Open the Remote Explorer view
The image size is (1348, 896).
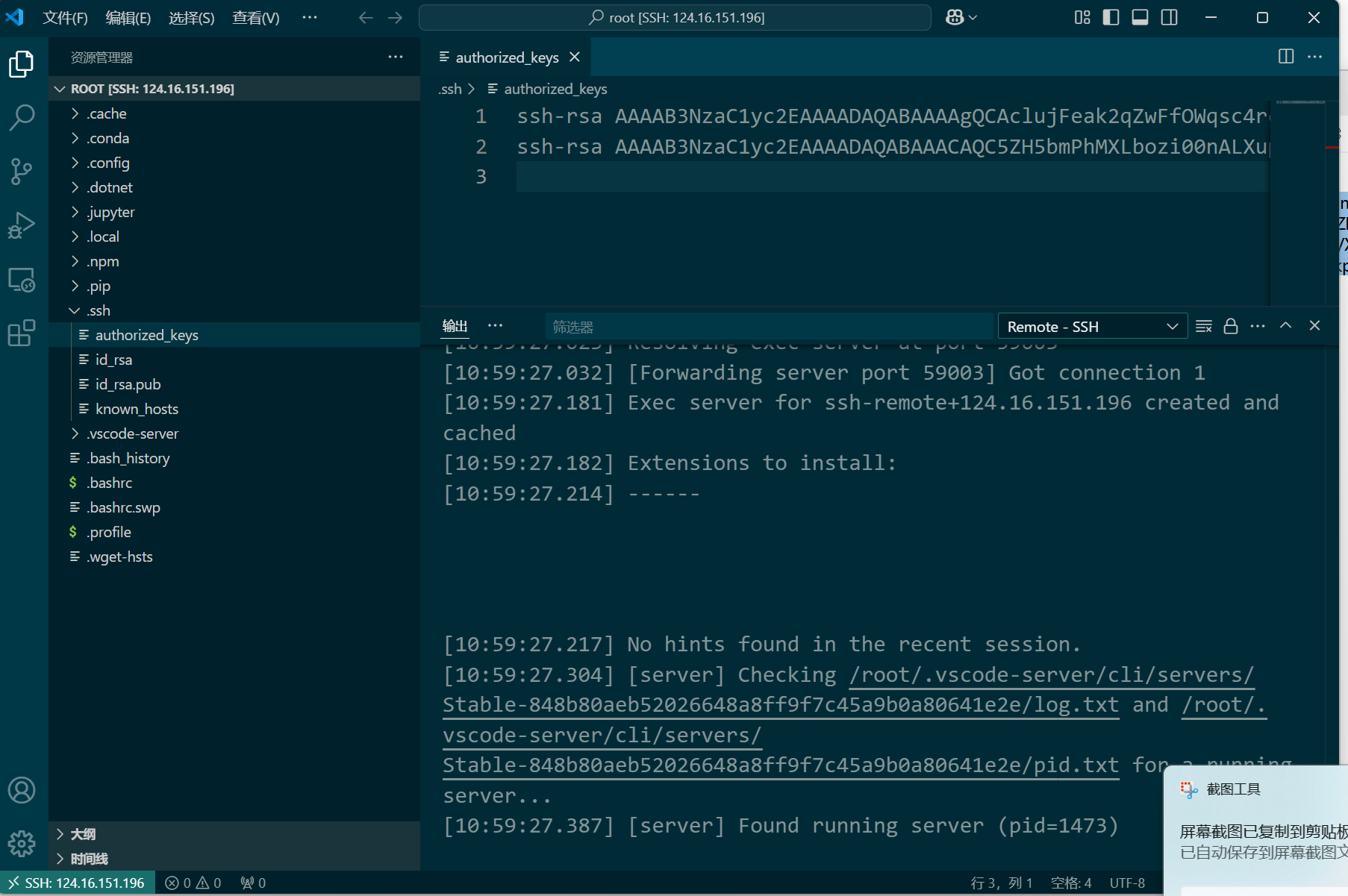[x=22, y=280]
